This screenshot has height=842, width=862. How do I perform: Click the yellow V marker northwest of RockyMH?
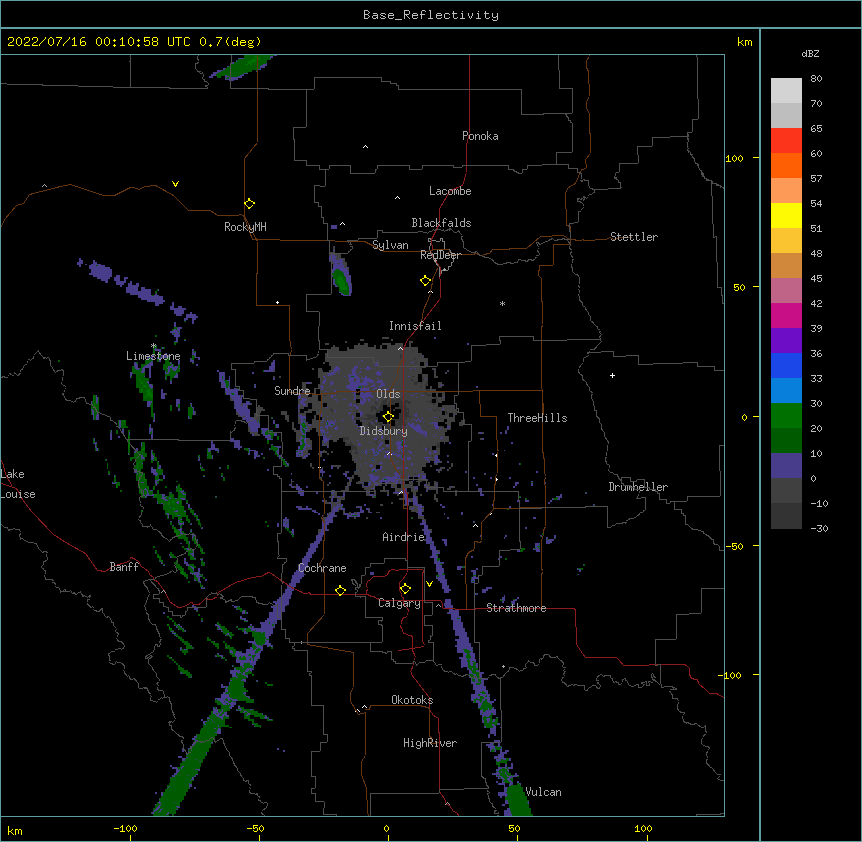(x=175, y=184)
